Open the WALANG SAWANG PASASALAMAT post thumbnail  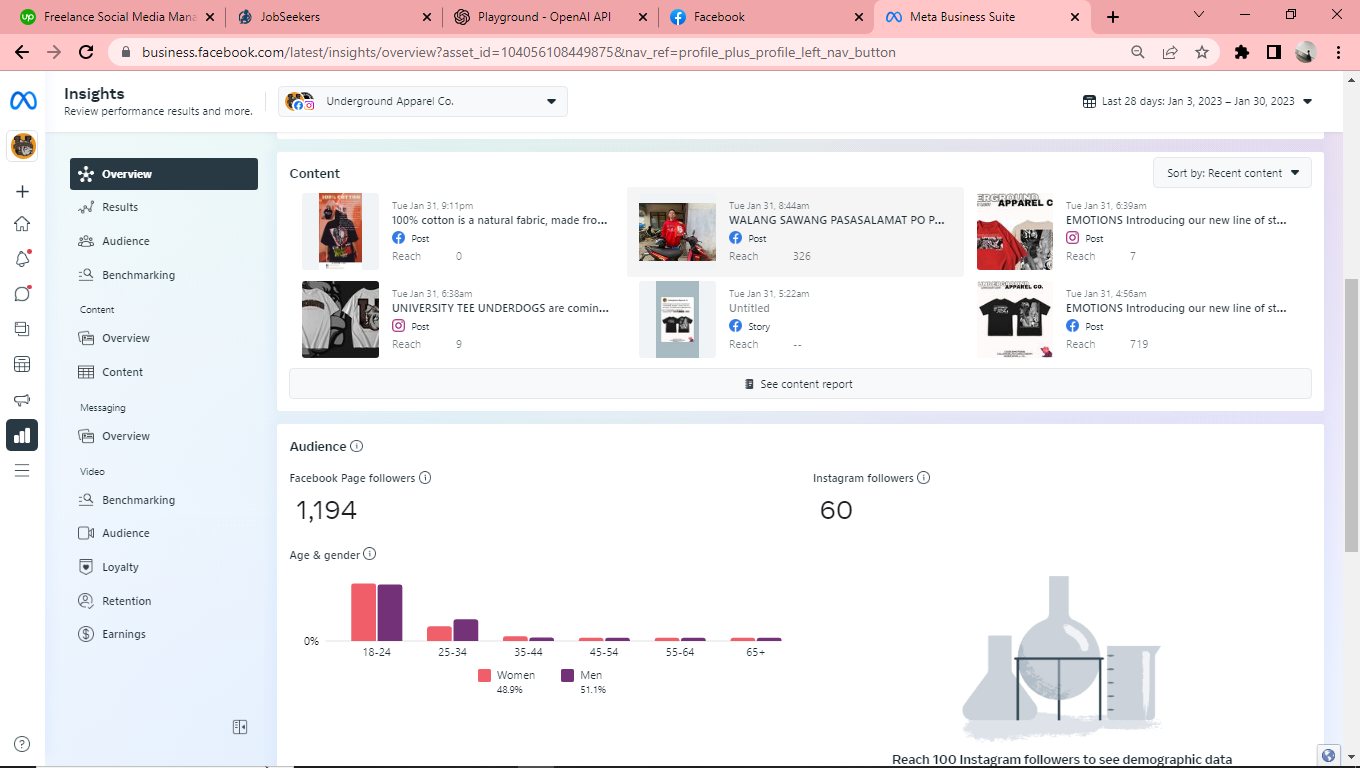[x=677, y=232]
